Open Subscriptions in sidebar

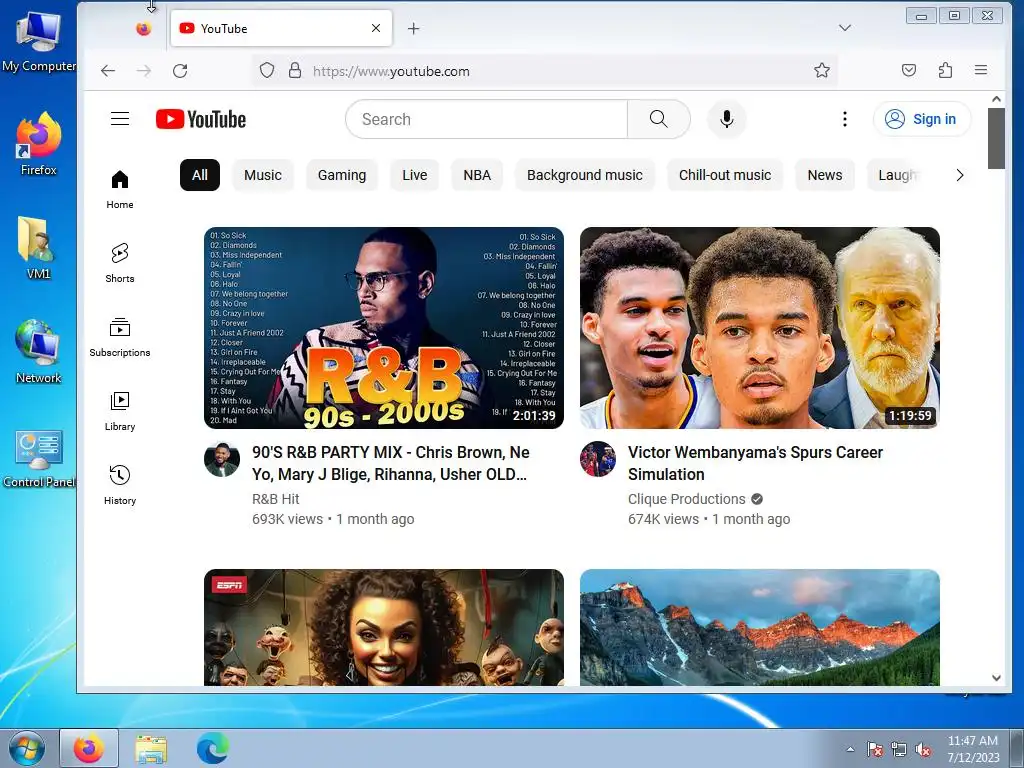[x=120, y=337]
